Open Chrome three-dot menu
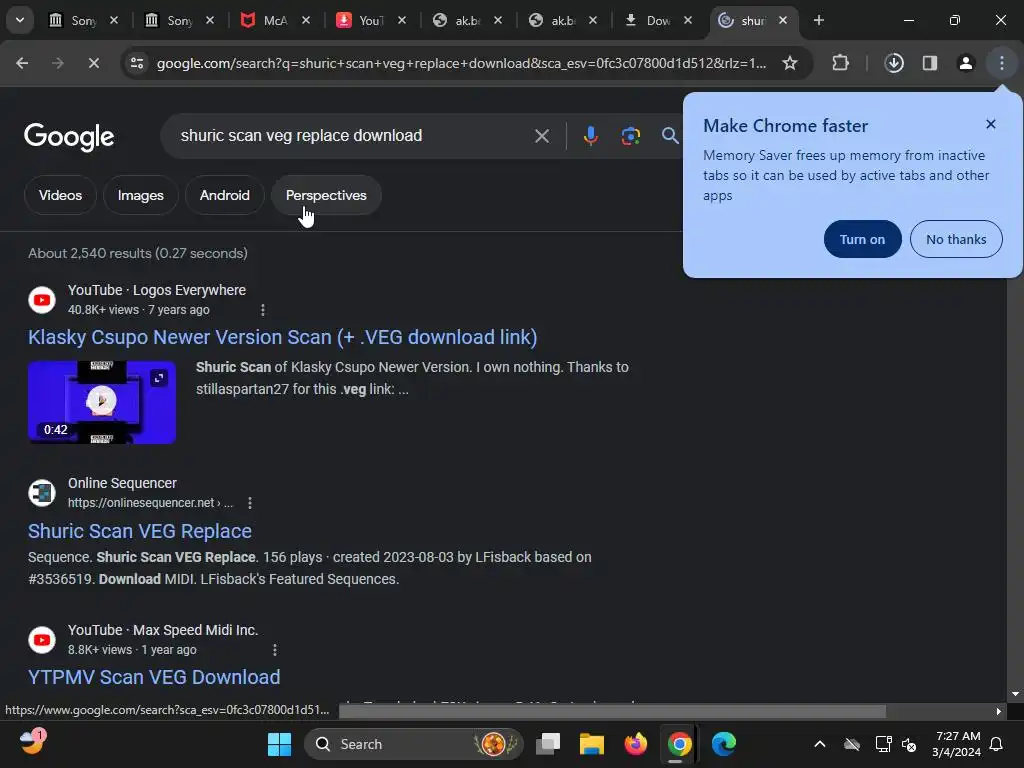 pos(1002,63)
